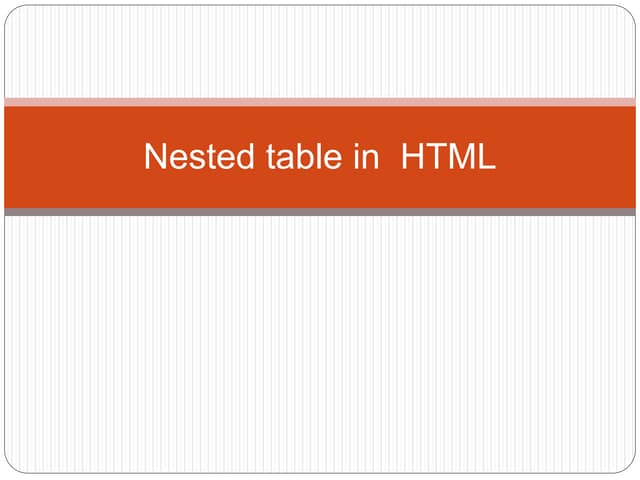Click the slide's rounded bottom border line
The image size is (640, 480).
pos(320,473)
